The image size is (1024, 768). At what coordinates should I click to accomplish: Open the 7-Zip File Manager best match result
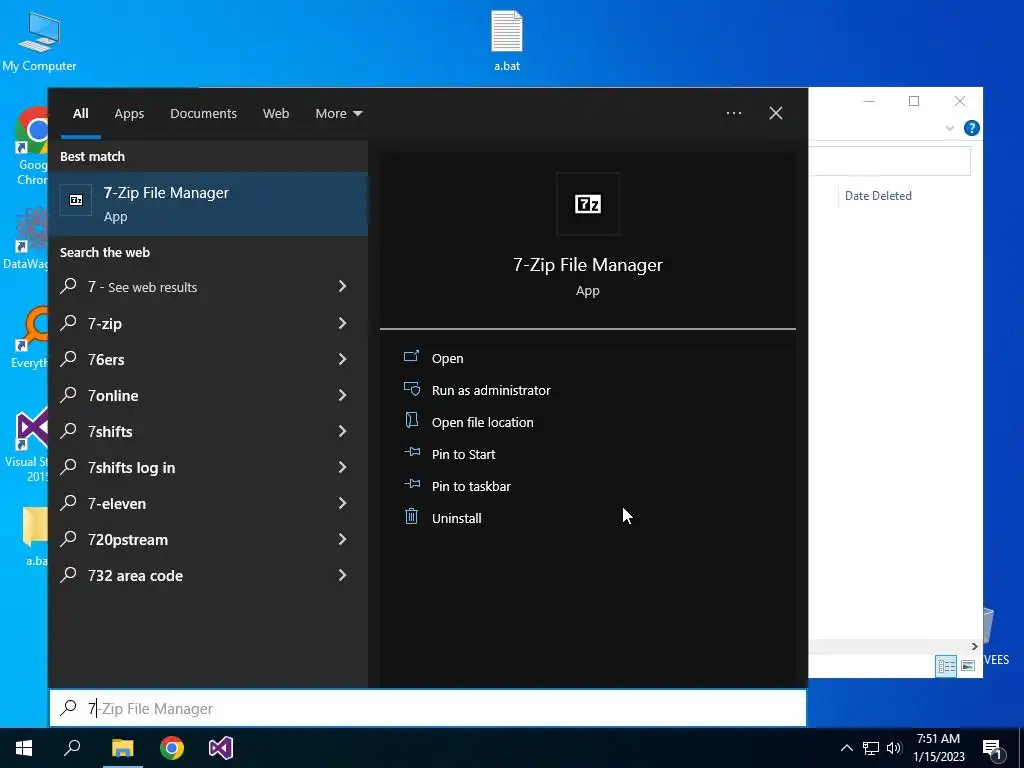tap(208, 204)
